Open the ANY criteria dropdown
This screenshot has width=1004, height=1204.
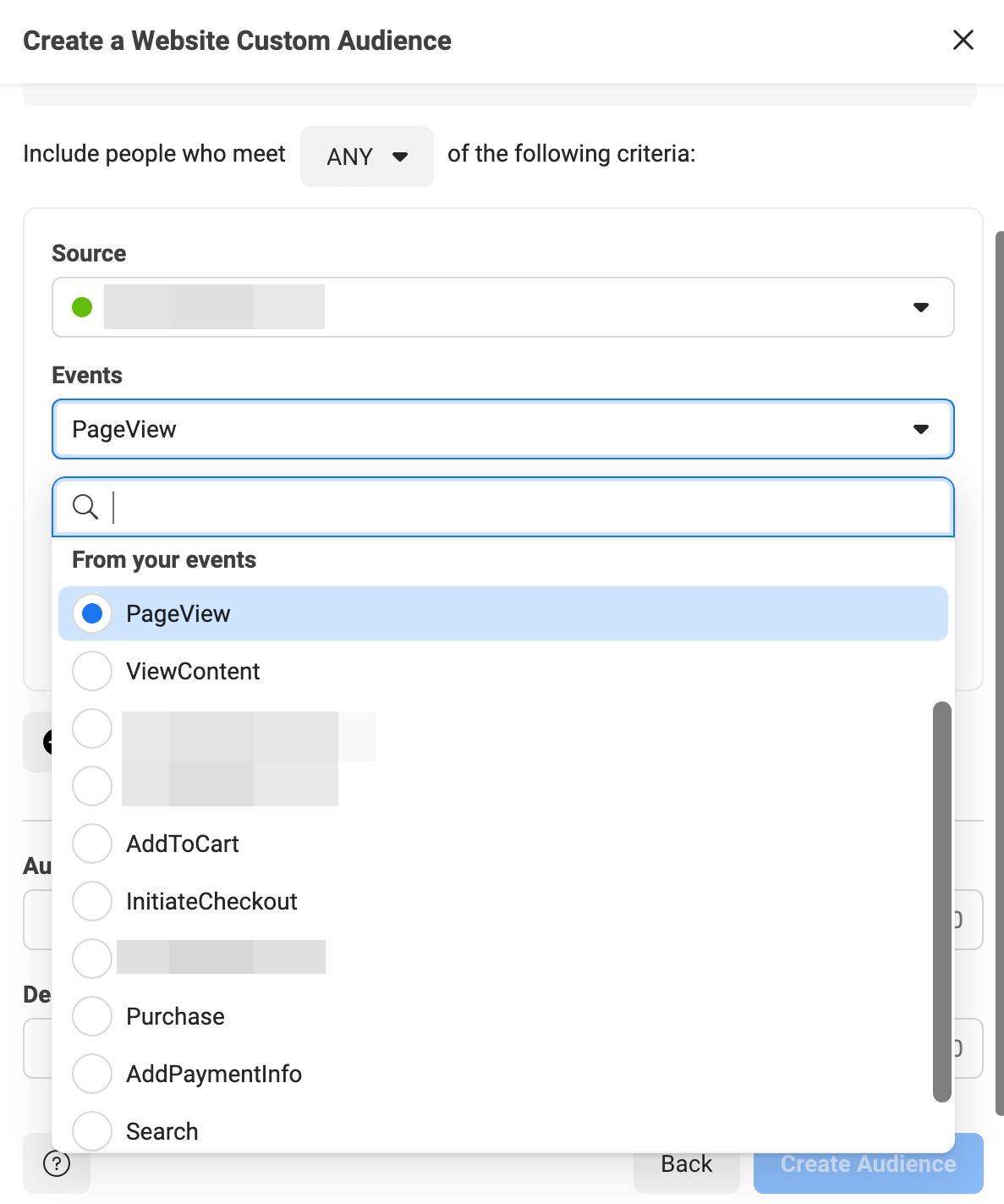(x=366, y=157)
